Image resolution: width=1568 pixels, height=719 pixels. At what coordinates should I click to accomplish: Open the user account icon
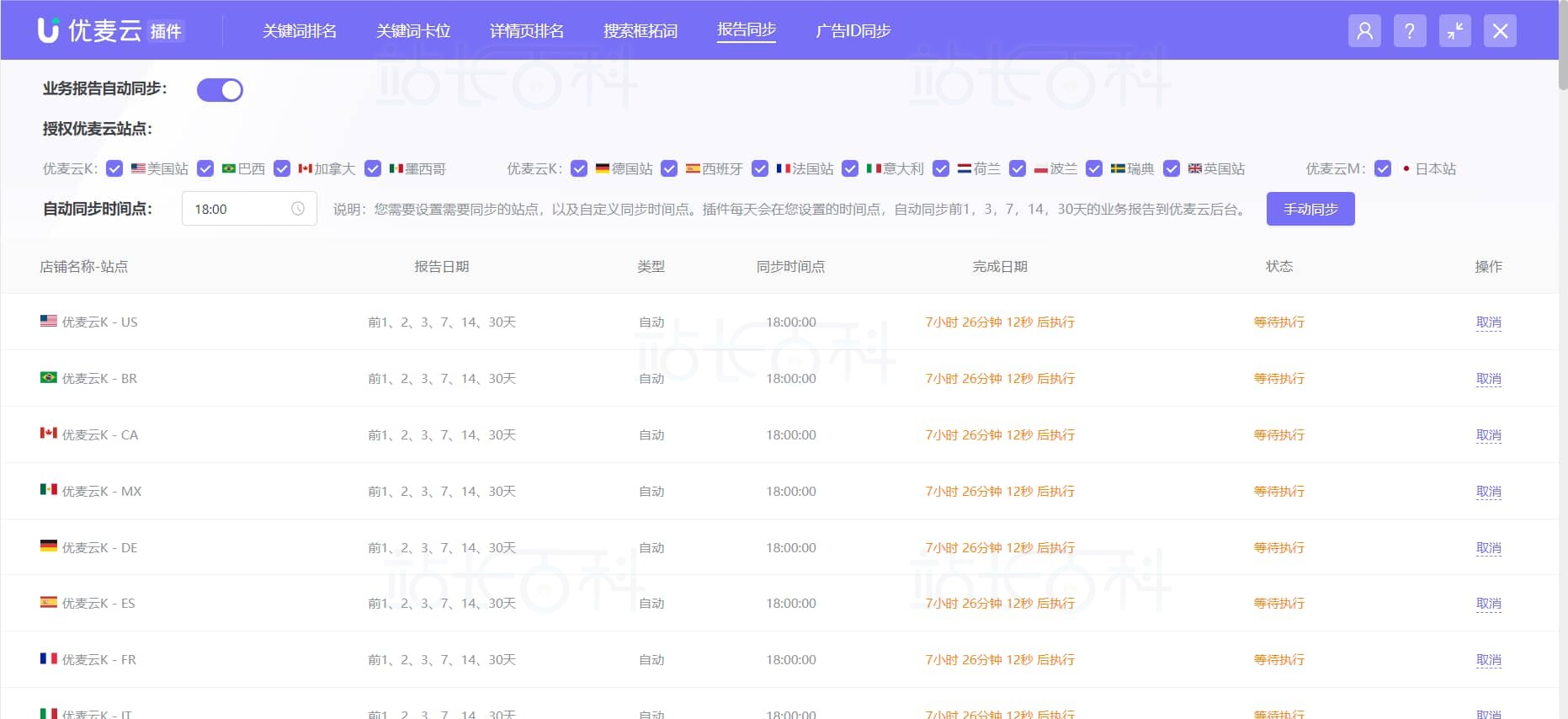coord(1364,31)
